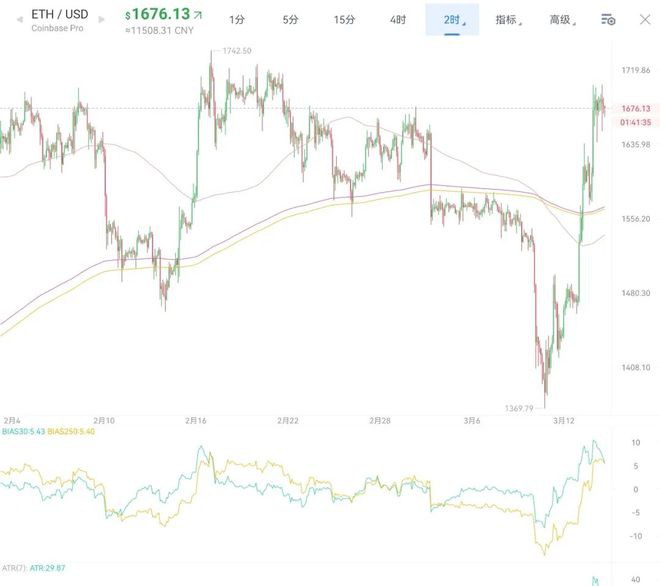Select the 5分 timeframe tab

coord(290,20)
